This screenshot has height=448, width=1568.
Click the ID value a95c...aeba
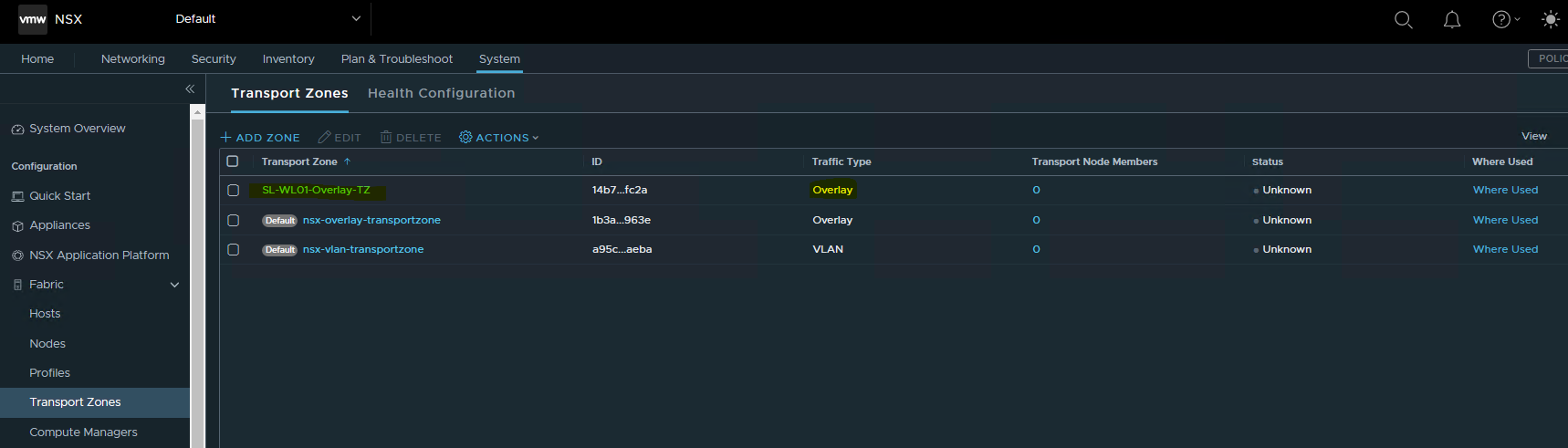pos(622,250)
